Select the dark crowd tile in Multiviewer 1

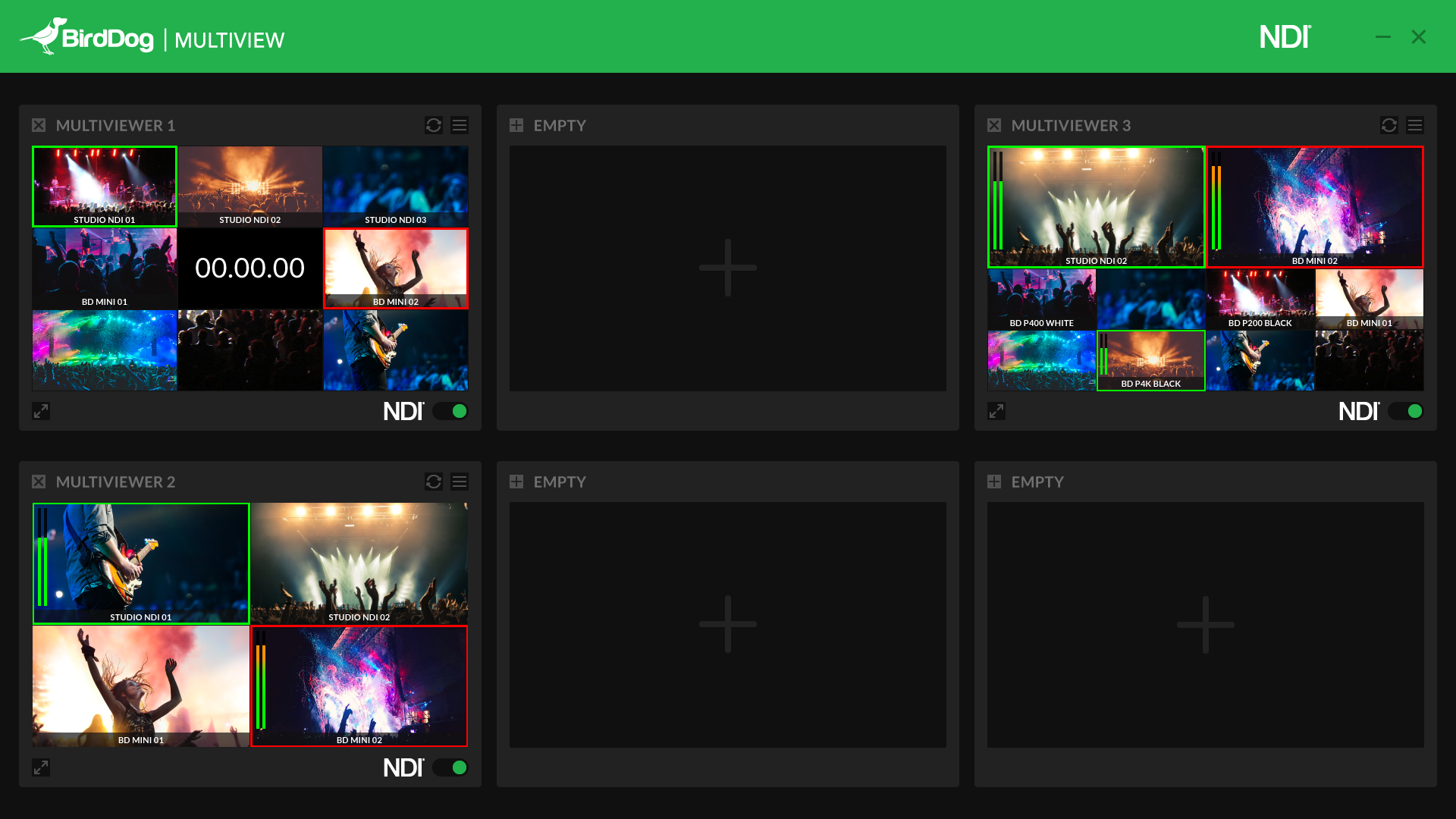click(250, 350)
